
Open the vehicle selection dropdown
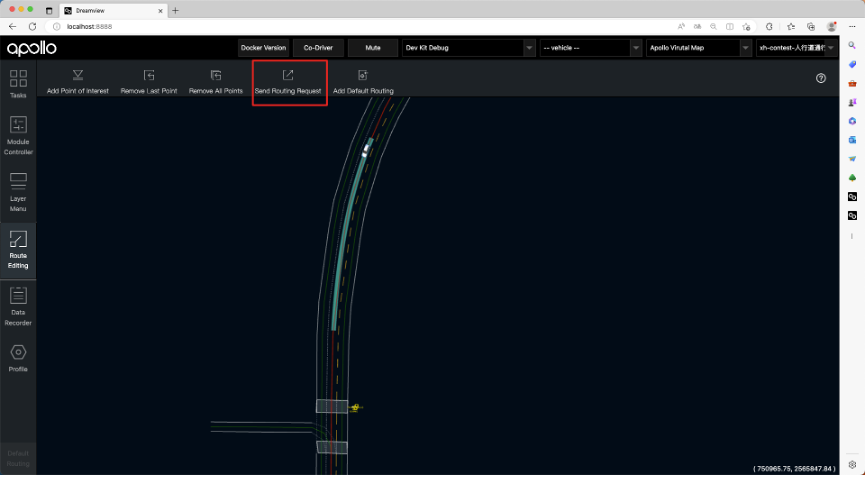[x=590, y=48]
